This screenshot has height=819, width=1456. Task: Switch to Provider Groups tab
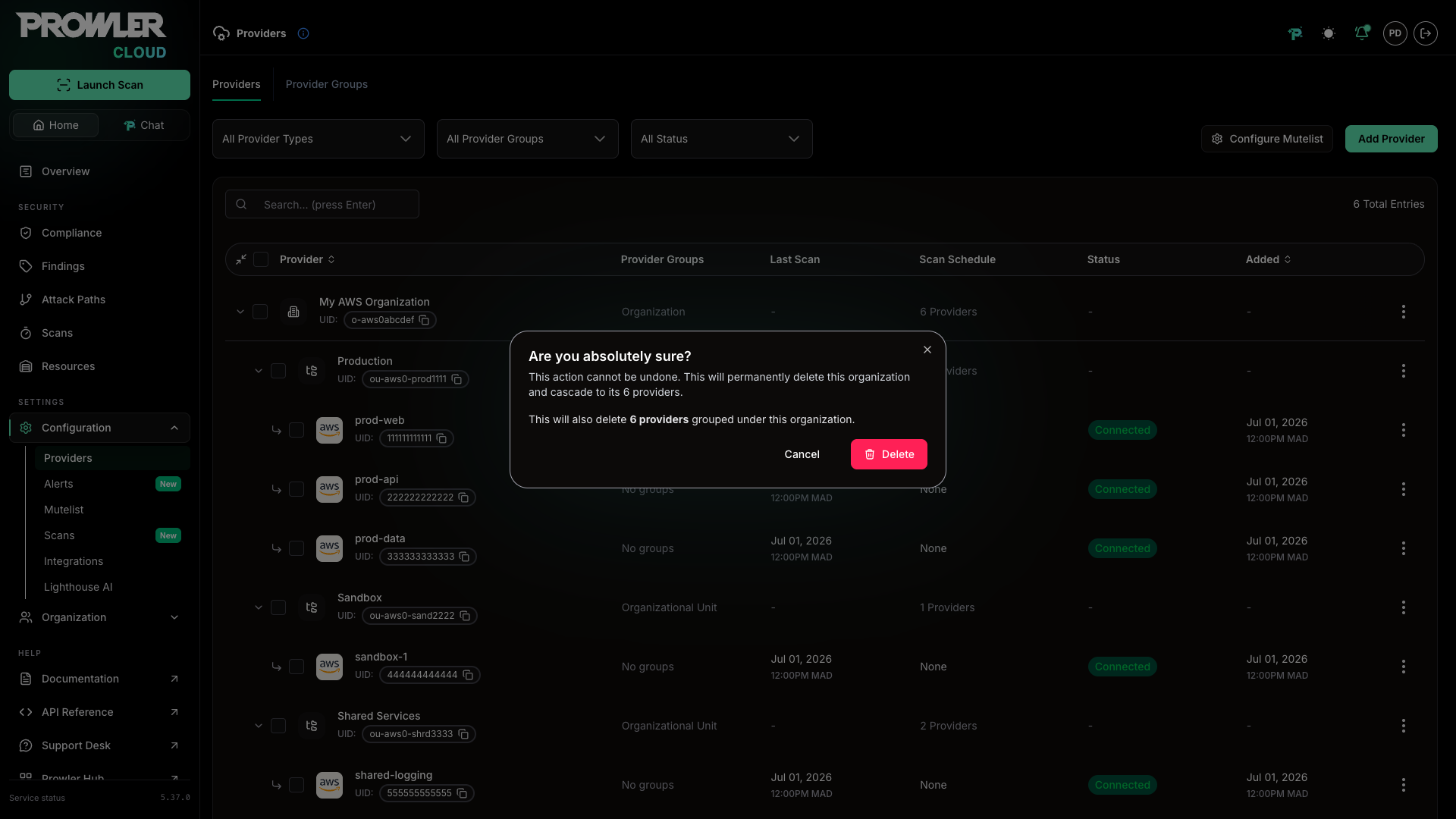(x=326, y=84)
